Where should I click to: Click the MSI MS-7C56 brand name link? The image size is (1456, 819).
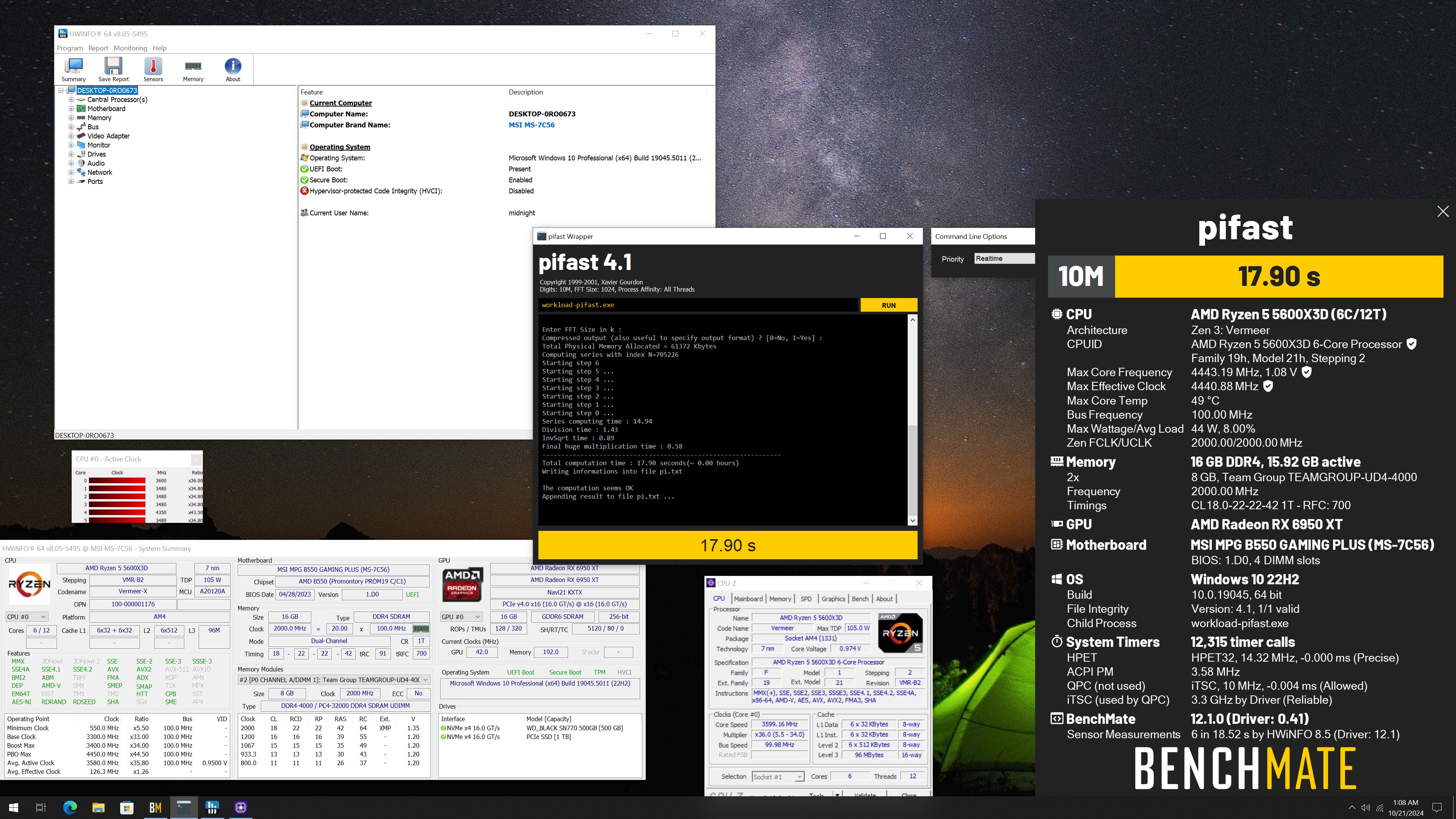(531, 125)
